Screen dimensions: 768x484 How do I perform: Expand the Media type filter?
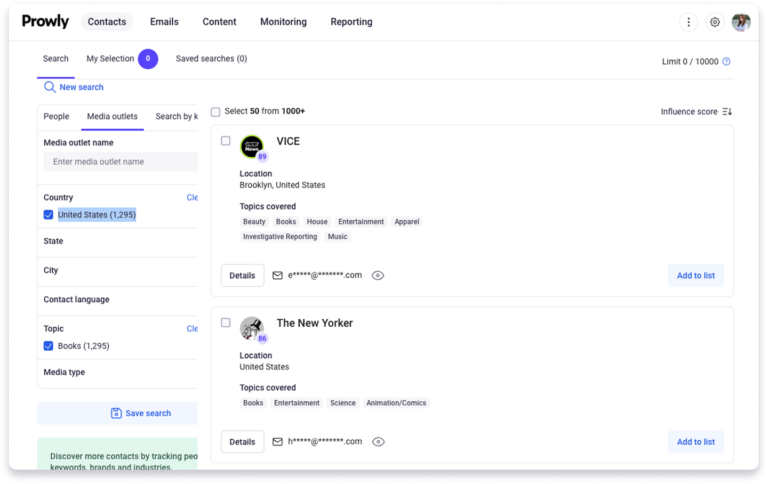coord(64,372)
